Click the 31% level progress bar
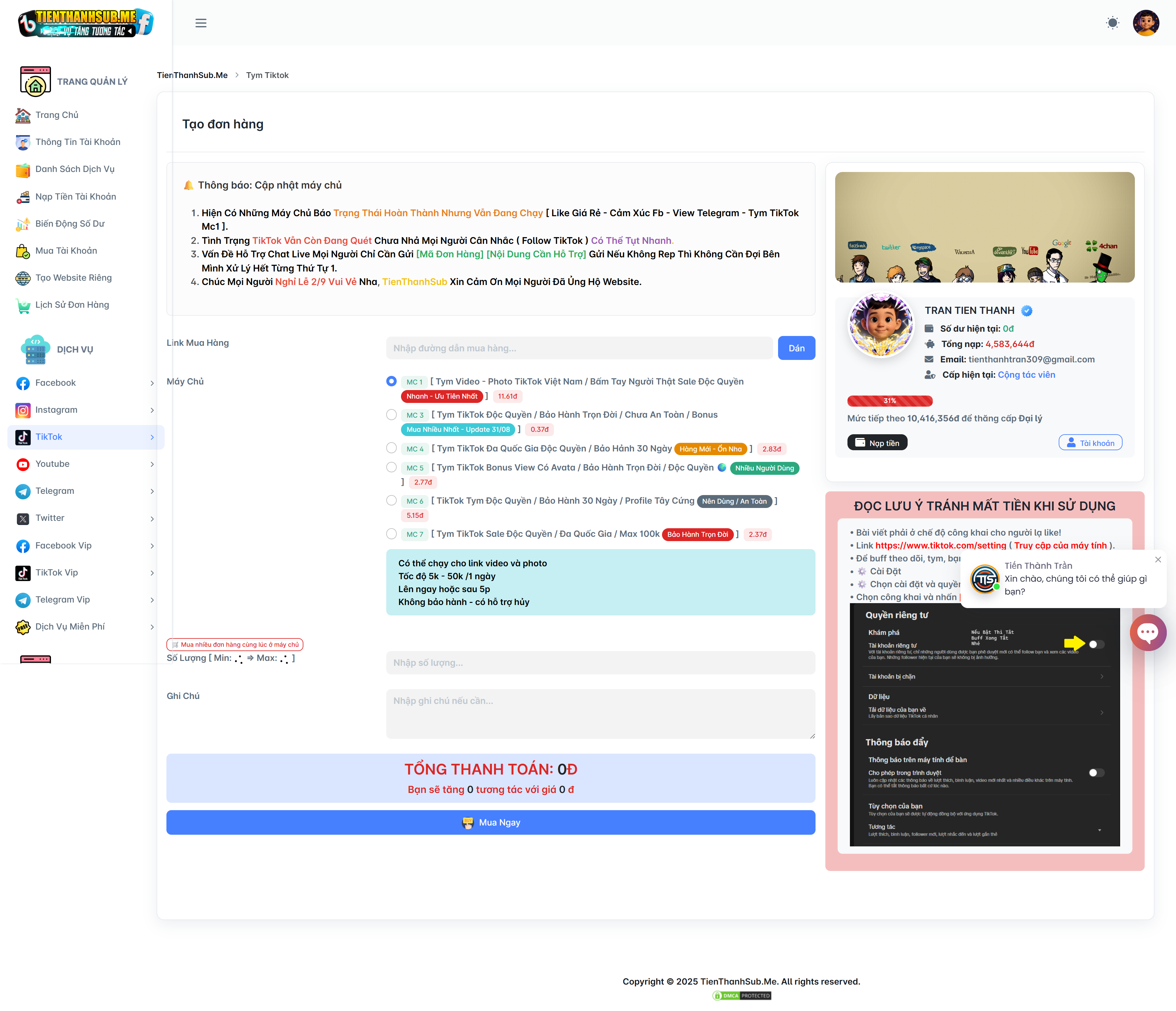Image resolution: width=1176 pixels, height=1011 pixels. click(890, 401)
